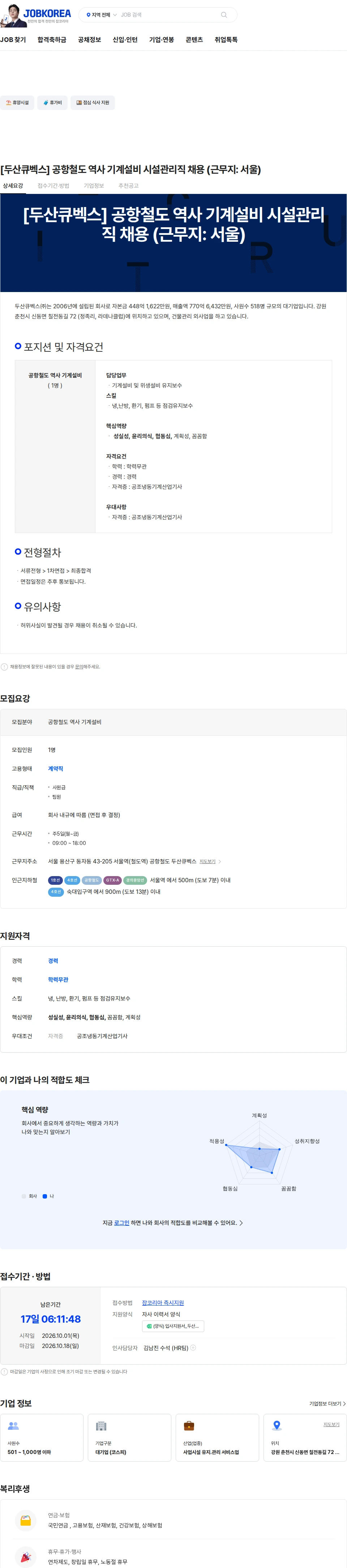
Task: Open the 콘텐츠 menu
Action: (194, 39)
